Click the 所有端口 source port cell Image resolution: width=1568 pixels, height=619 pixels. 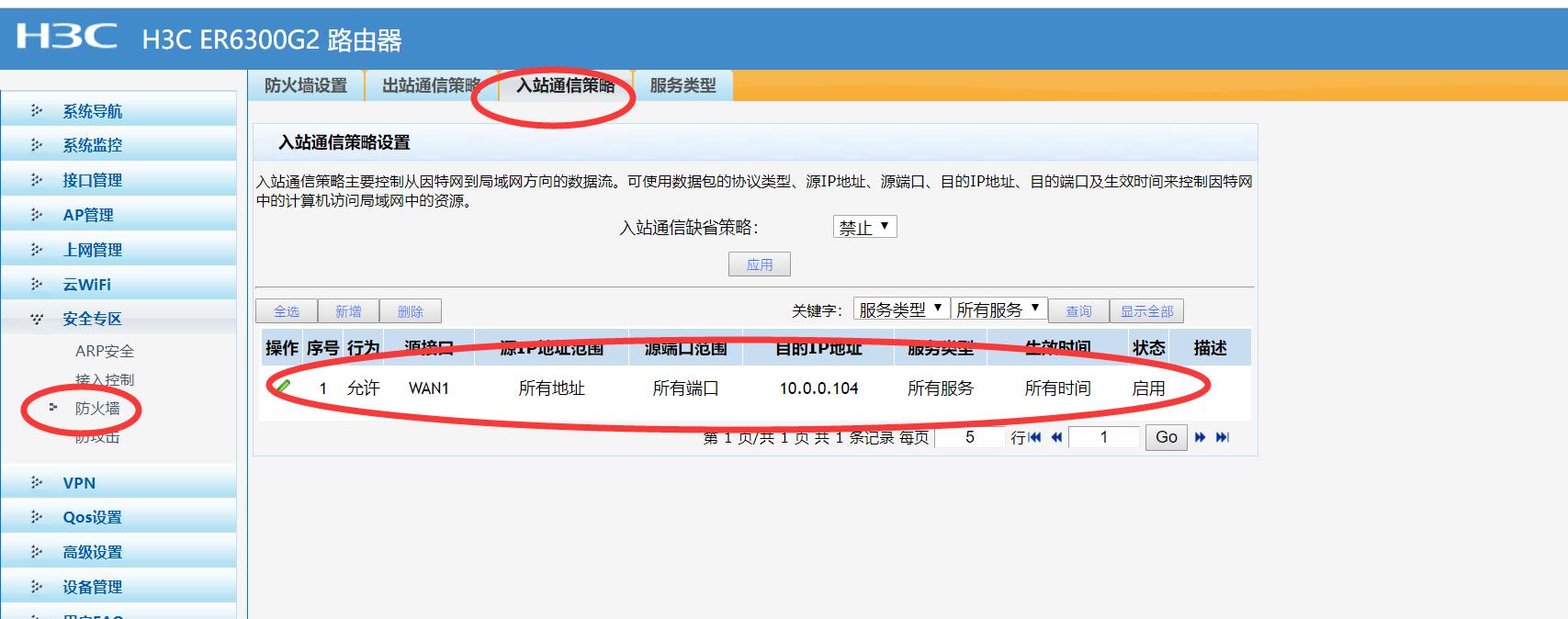[x=685, y=388]
